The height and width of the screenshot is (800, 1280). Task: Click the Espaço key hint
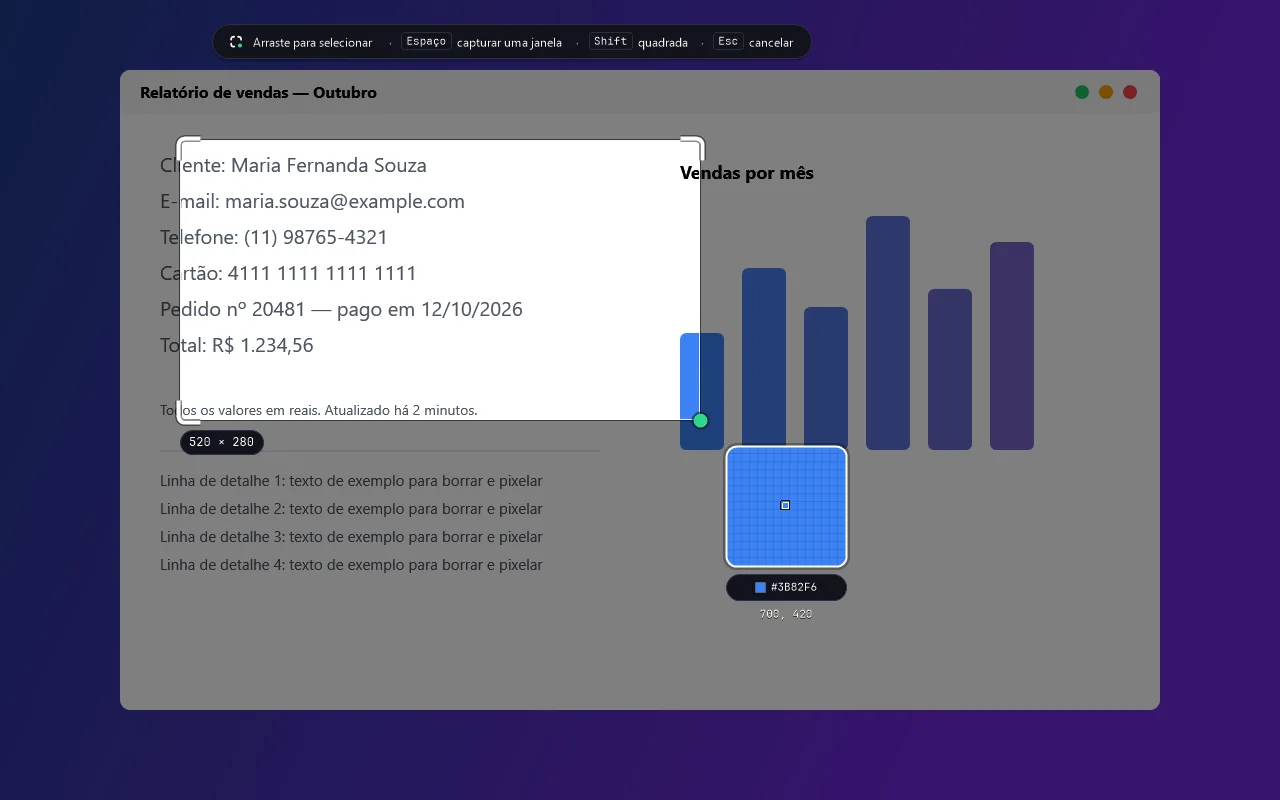pyautogui.click(x=426, y=42)
